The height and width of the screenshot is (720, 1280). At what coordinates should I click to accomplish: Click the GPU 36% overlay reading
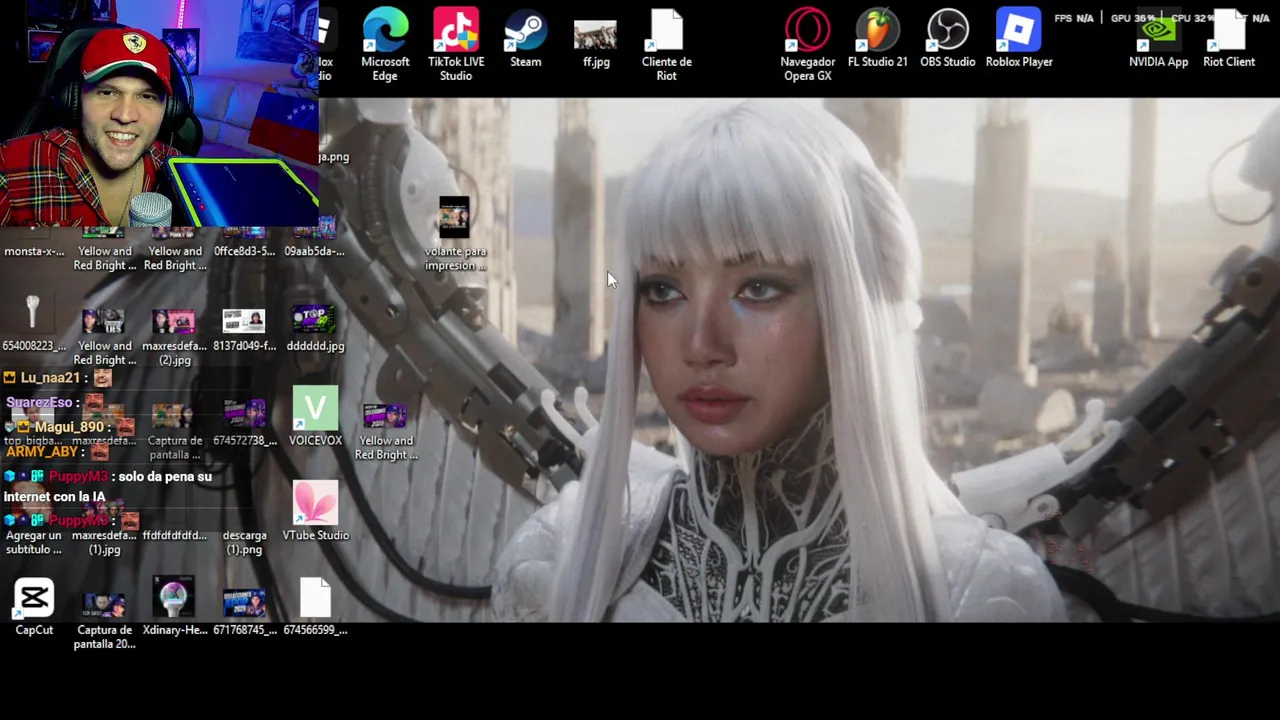click(x=1133, y=18)
